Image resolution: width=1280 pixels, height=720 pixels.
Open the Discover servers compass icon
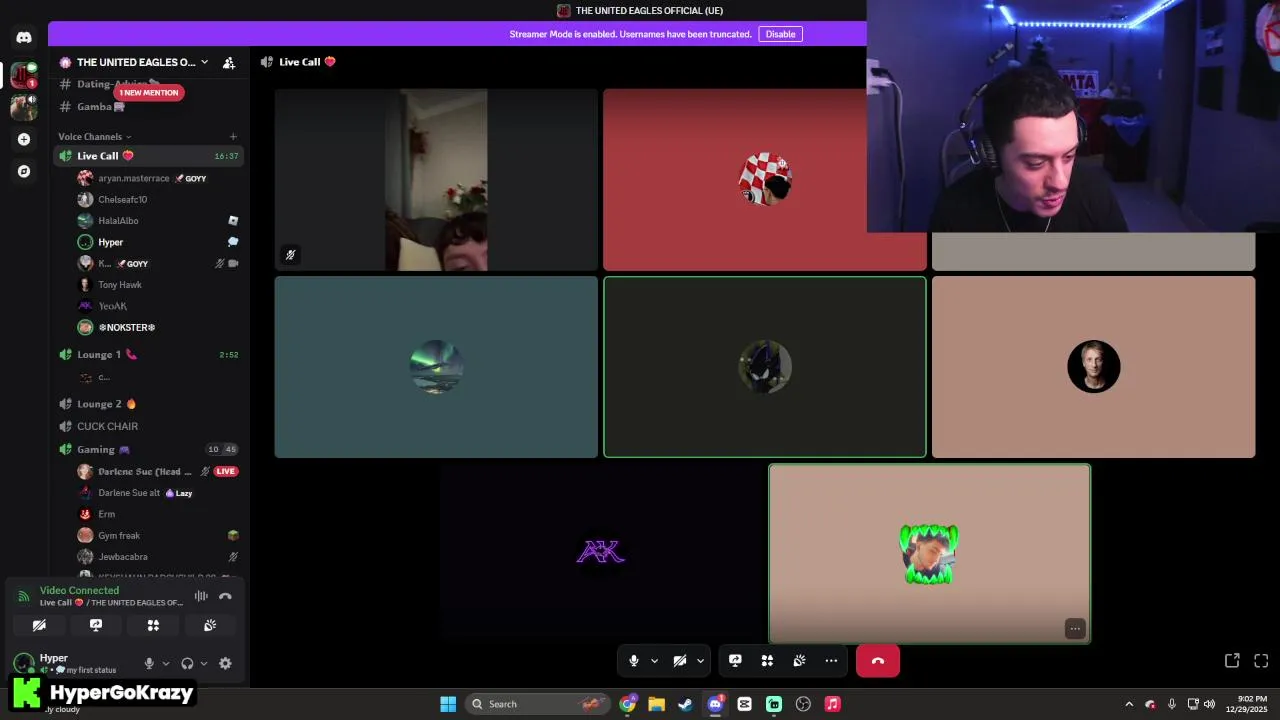[x=24, y=171]
